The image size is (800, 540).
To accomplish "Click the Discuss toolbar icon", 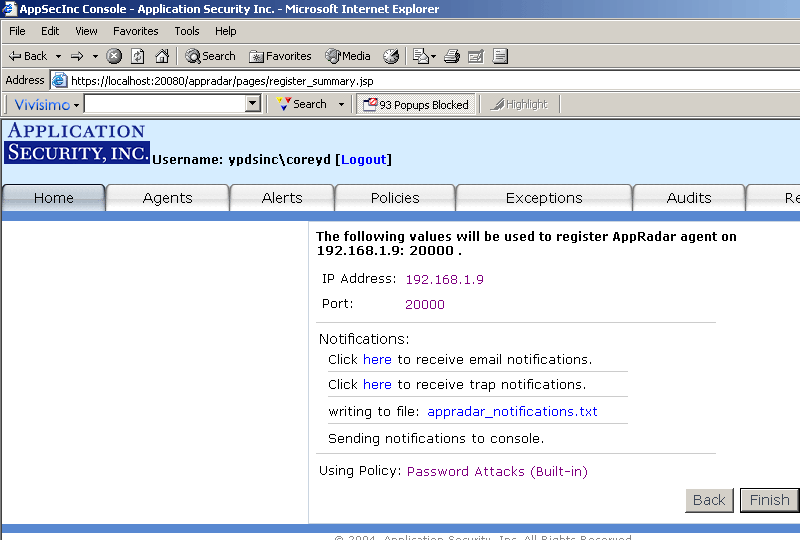I will (x=500, y=56).
